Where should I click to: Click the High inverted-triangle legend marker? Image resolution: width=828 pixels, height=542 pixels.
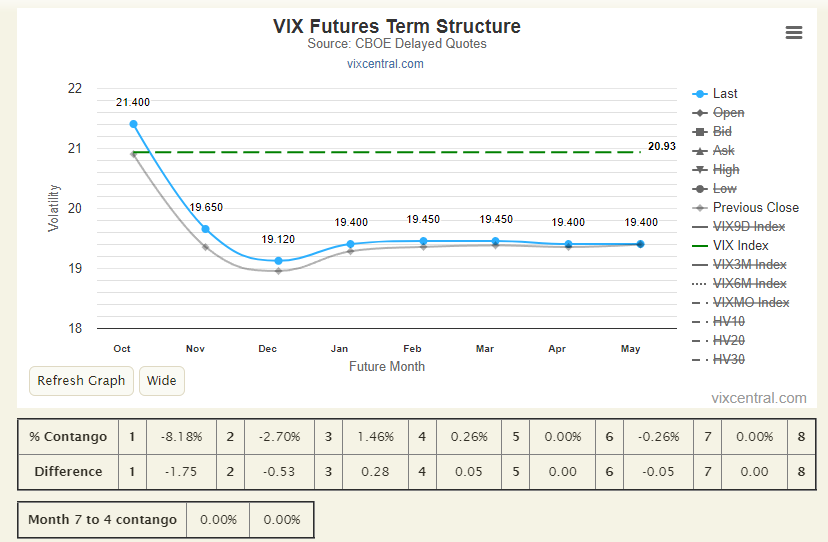tap(700, 170)
